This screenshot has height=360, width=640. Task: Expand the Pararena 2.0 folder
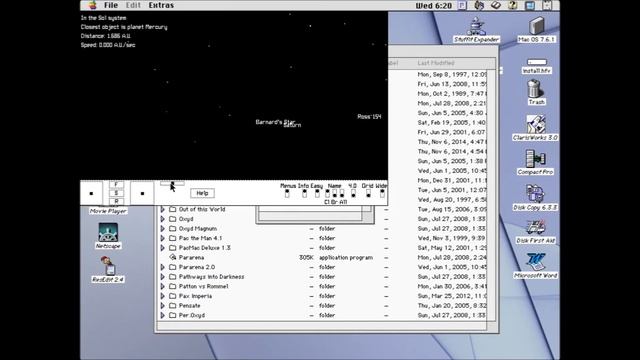(x=162, y=267)
